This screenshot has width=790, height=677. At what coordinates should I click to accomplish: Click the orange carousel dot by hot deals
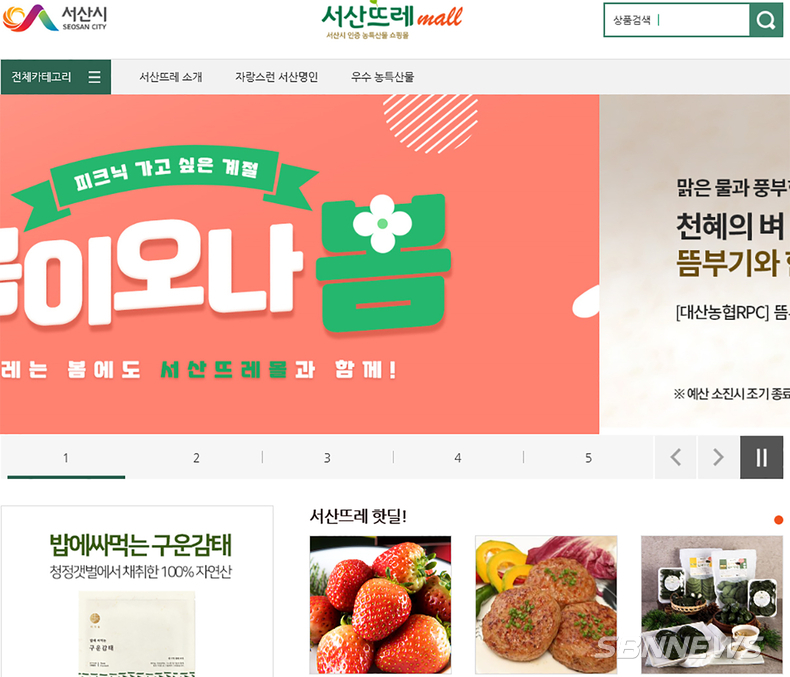click(x=778, y=520)
